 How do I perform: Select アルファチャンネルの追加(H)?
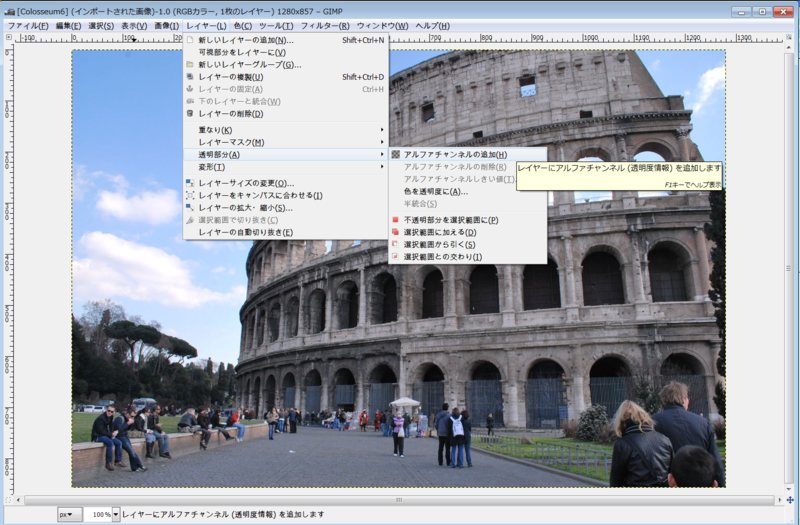coord(468,154)
